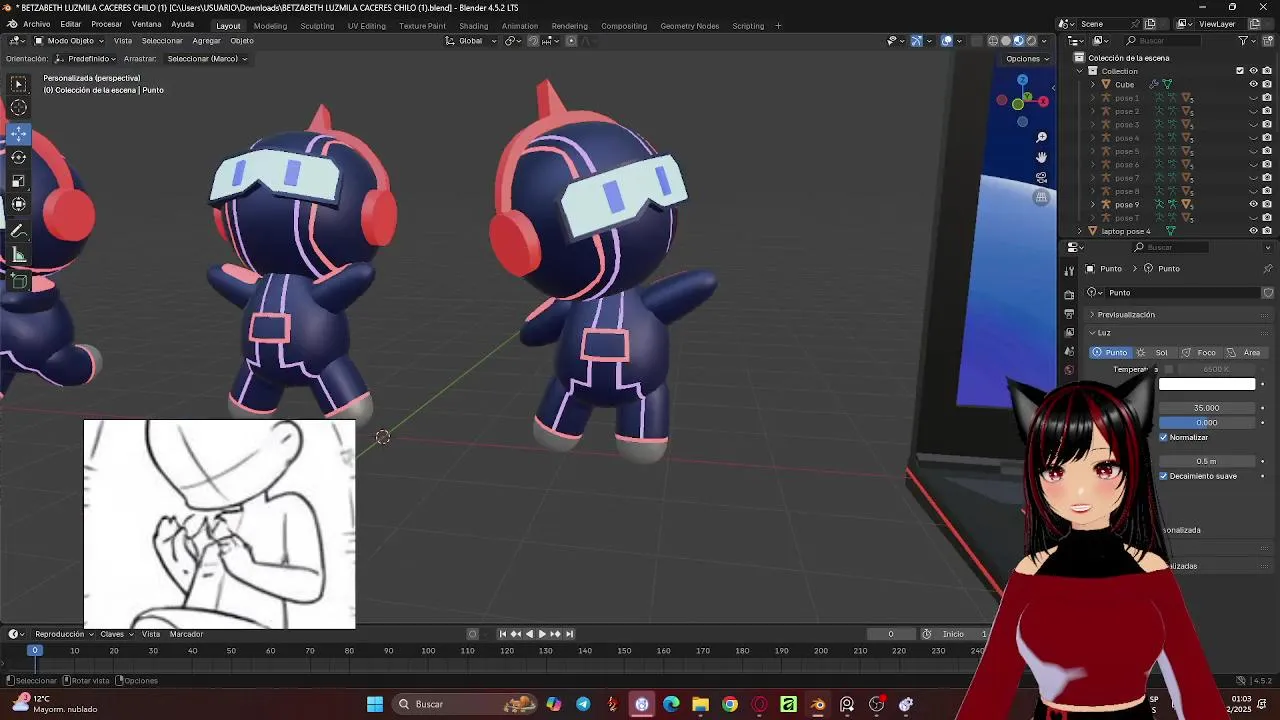Click the white light color swatch

[1206, 385]
